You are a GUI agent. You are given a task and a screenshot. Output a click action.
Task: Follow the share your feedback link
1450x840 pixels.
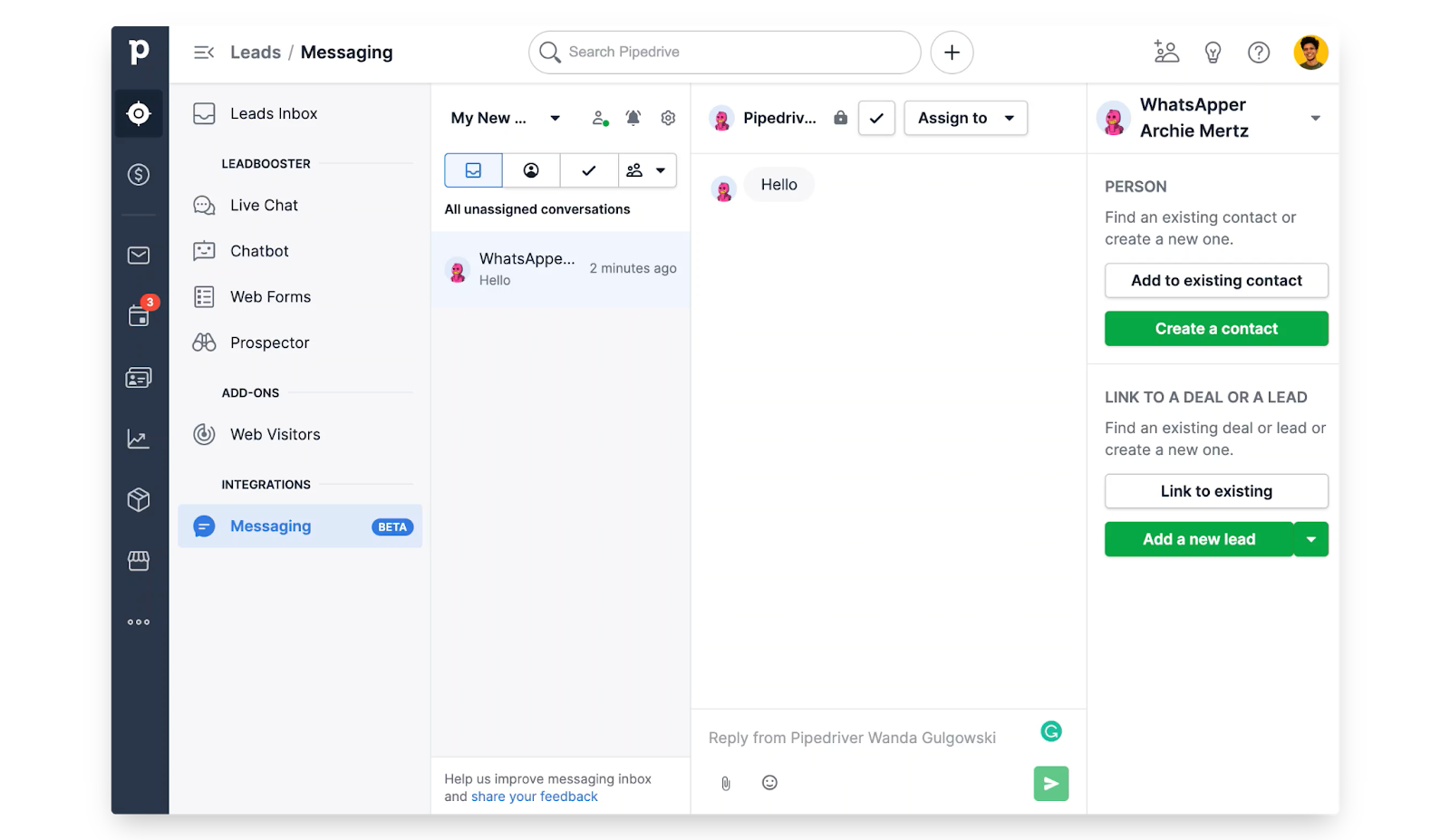[534, 797]
